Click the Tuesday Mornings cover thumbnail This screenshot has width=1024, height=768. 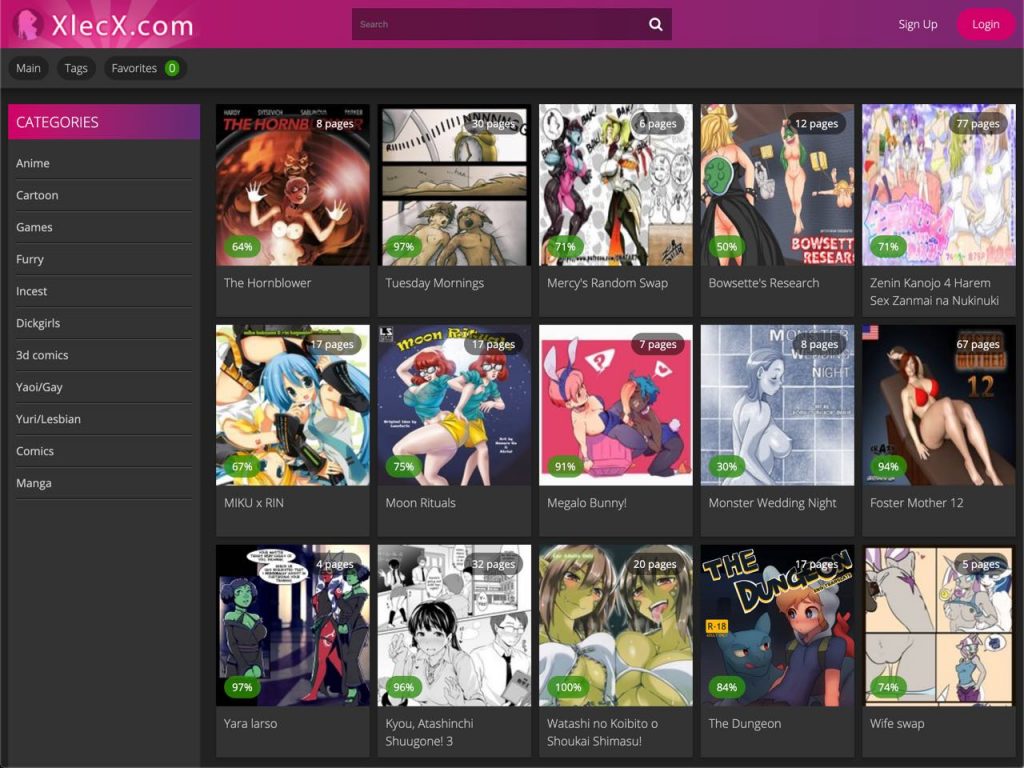(x=454, y=185)
